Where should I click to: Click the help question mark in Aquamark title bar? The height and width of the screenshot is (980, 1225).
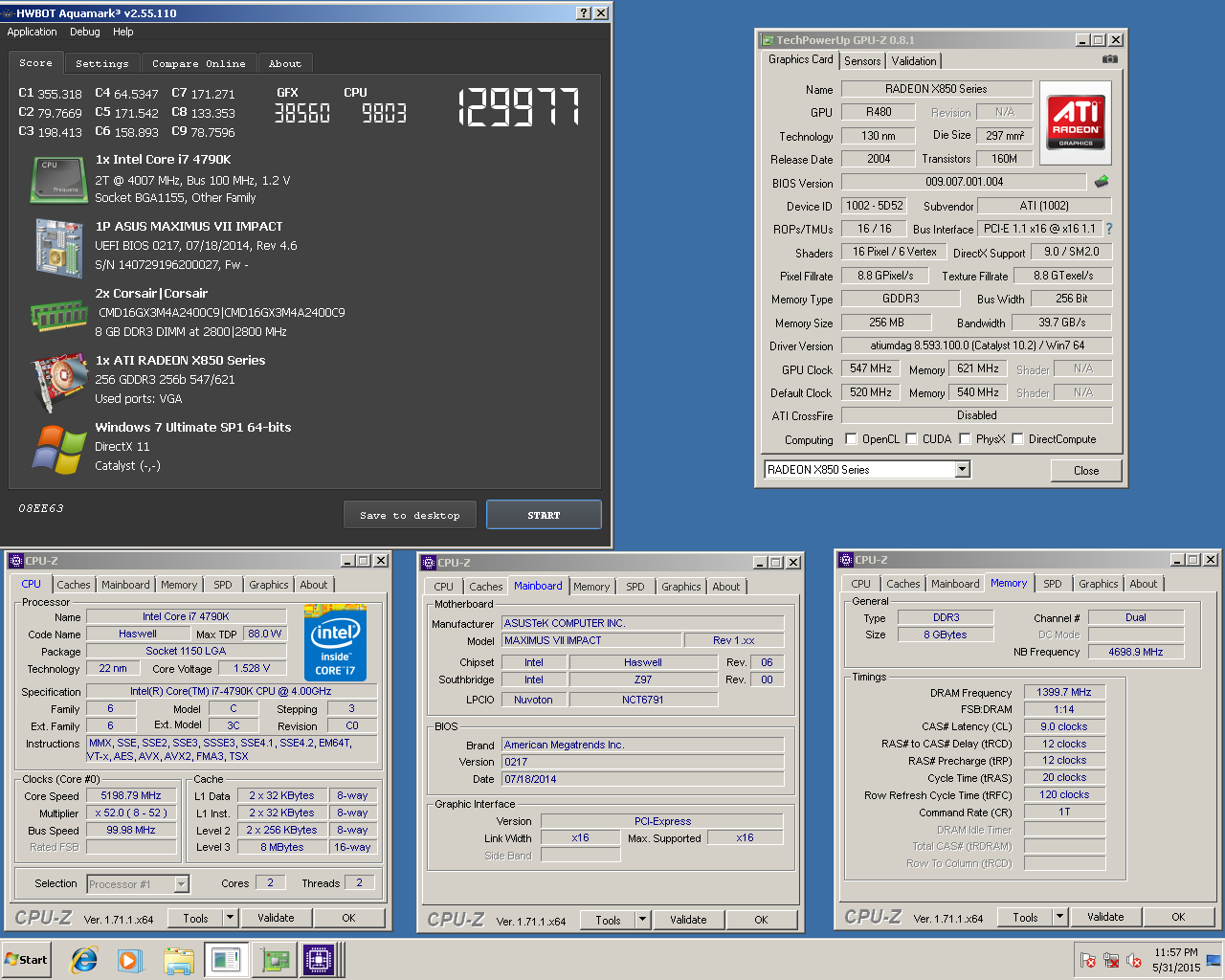coord(584,13)
